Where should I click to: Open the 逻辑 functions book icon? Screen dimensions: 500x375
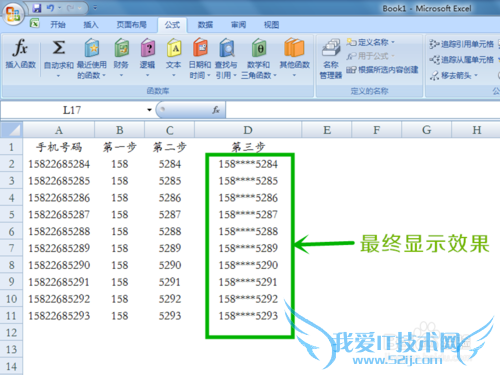148,47
